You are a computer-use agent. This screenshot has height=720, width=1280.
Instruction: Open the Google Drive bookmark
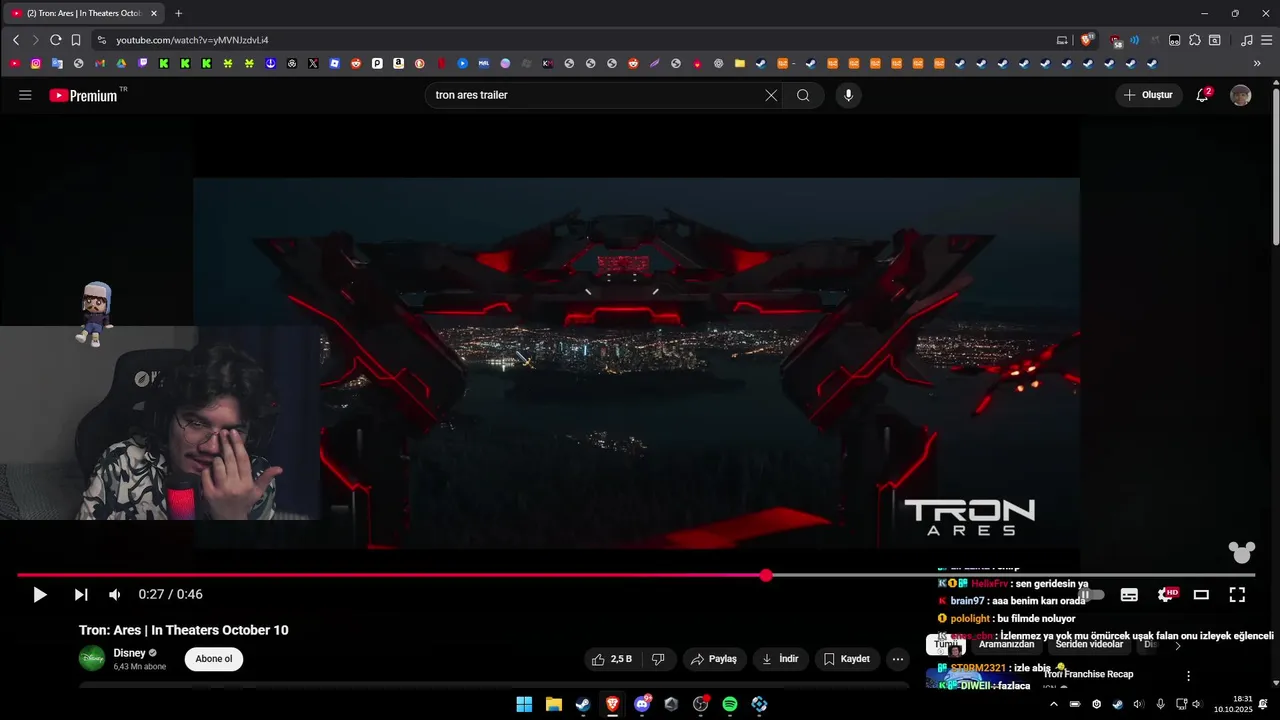click(121, 63)
